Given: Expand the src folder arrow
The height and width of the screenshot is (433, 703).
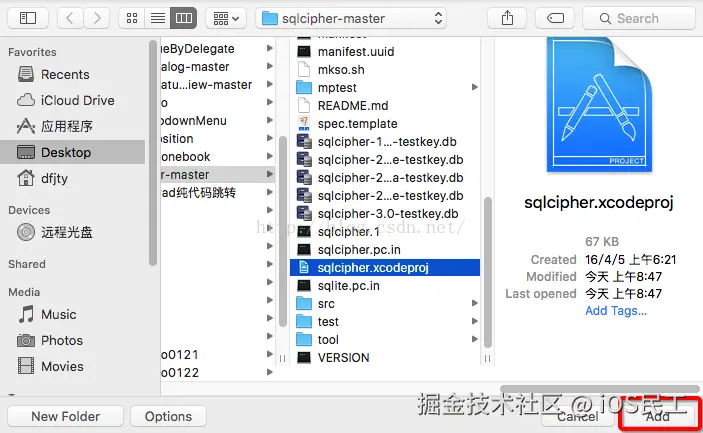Looking at the screenshot, I should coord(474,303).
